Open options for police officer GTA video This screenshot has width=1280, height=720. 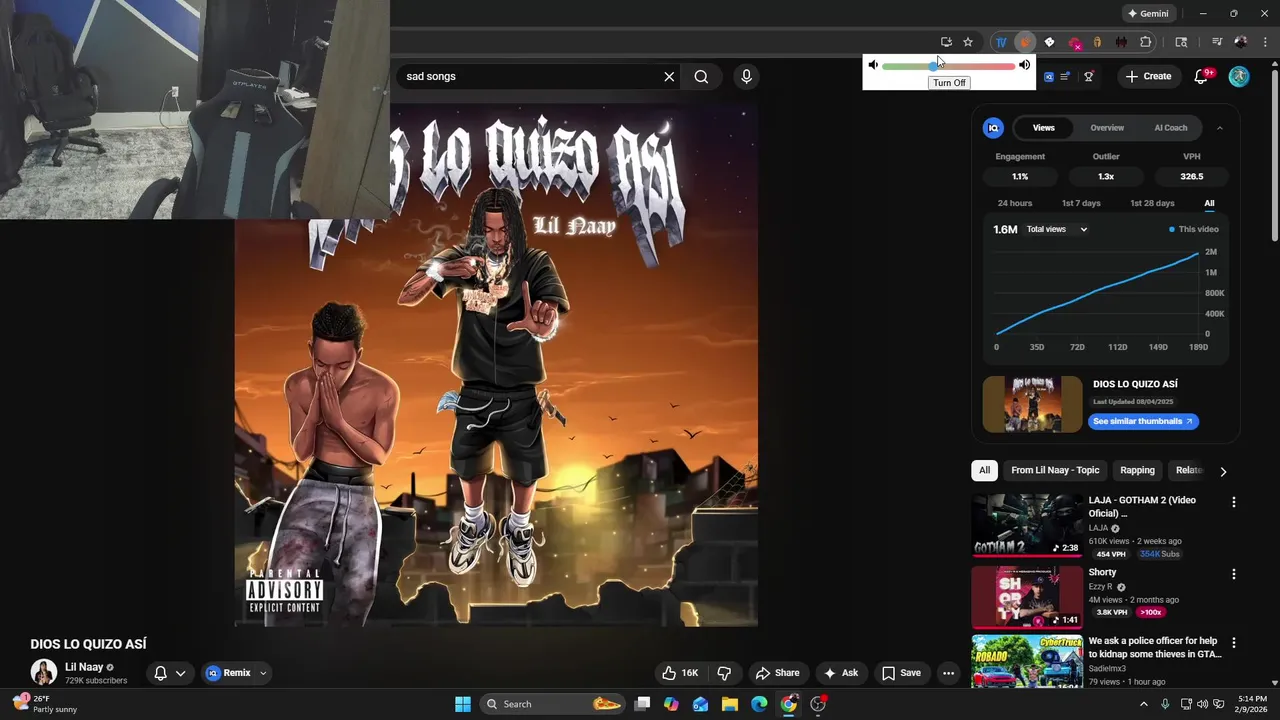point(1233,643)
